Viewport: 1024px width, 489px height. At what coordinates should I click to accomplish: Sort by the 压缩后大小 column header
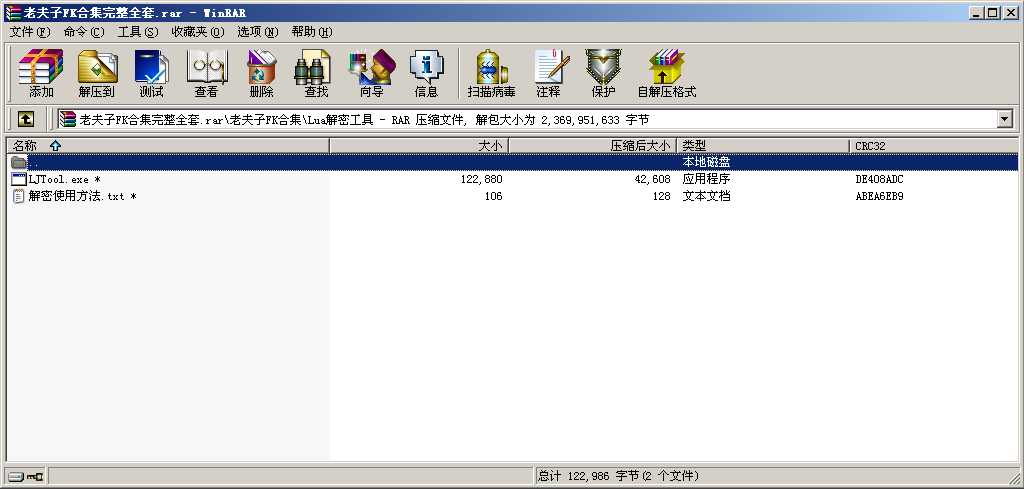pos(593,146)
